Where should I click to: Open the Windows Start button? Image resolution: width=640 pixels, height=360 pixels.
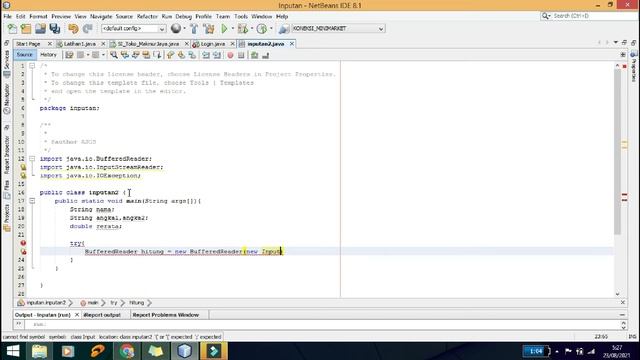click(x=13, y=351)
